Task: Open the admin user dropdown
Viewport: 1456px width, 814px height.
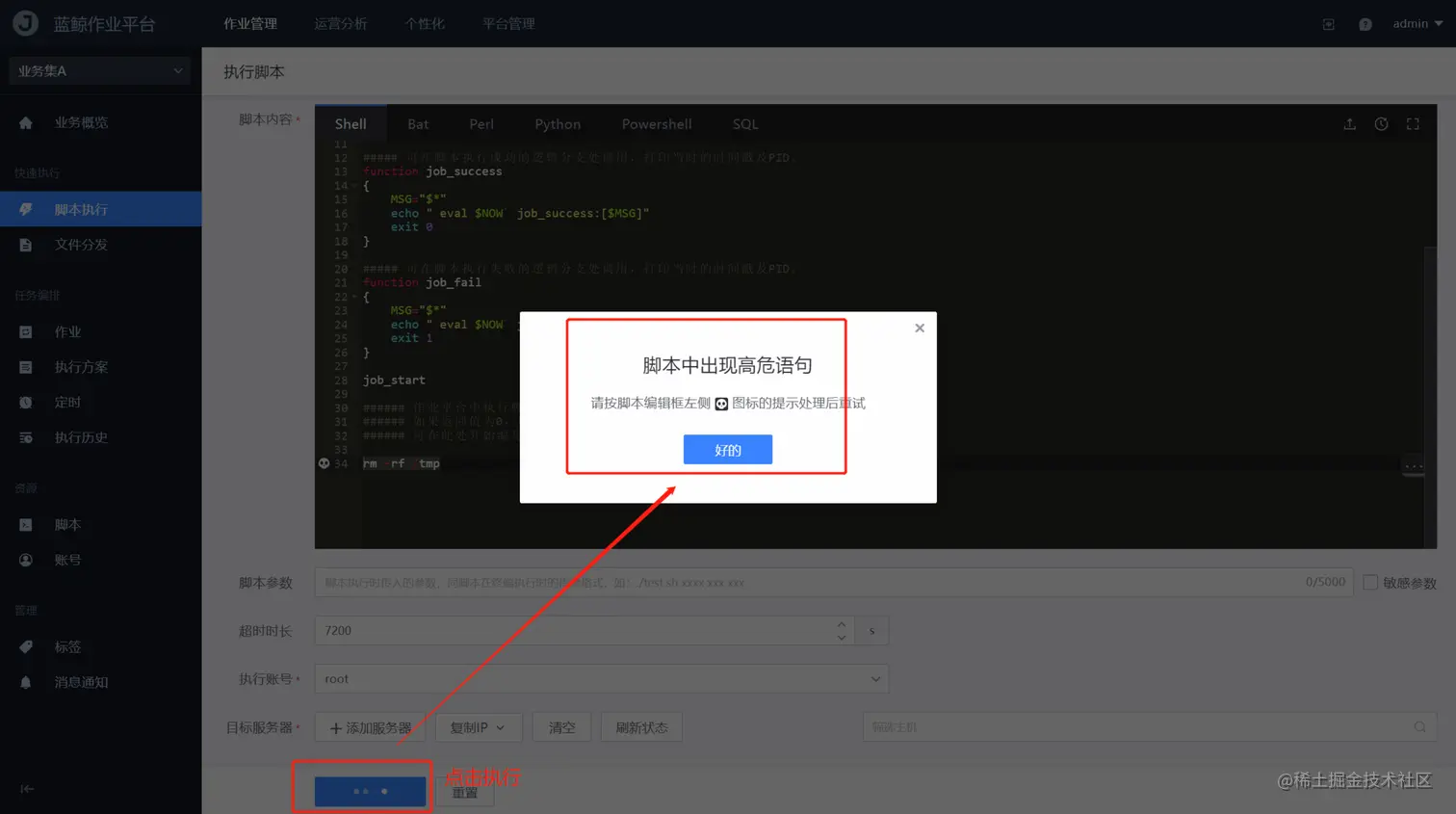Action: [1417, 24]
